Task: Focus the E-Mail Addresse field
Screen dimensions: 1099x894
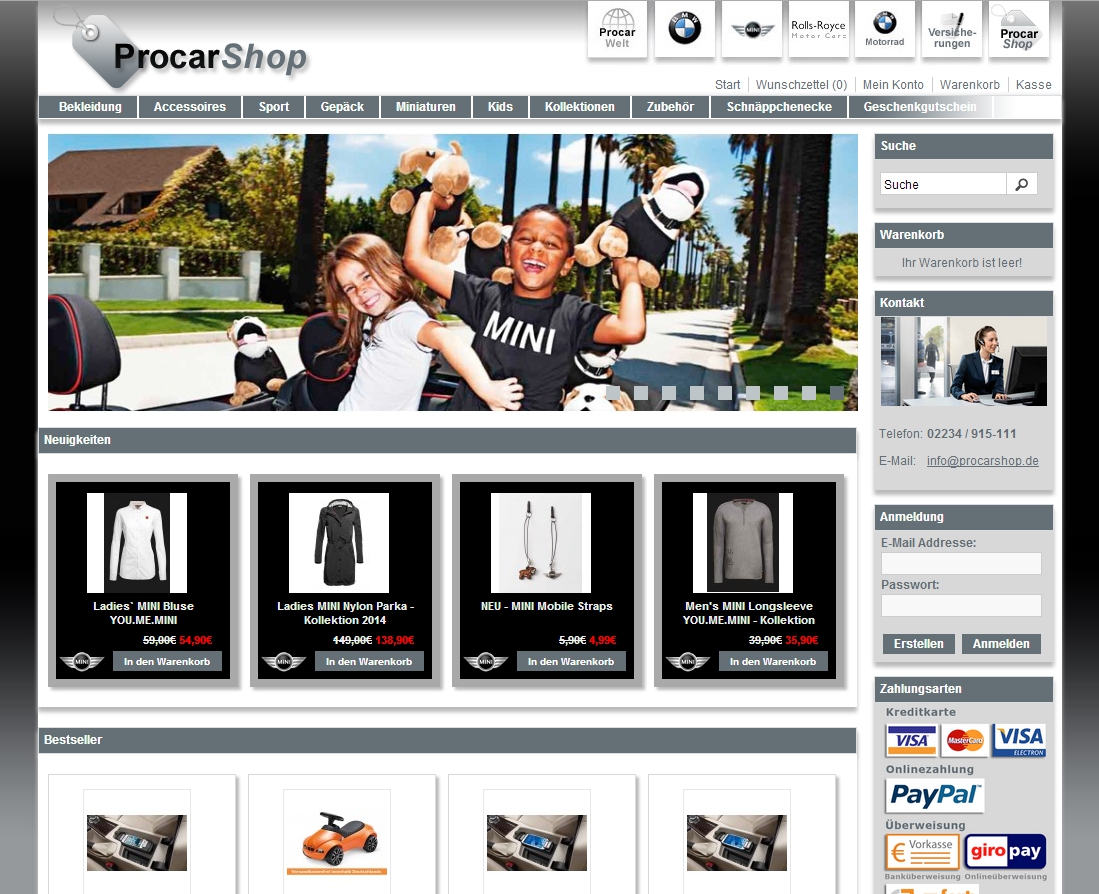Action: pyautogui.click(x=961, y=563)
